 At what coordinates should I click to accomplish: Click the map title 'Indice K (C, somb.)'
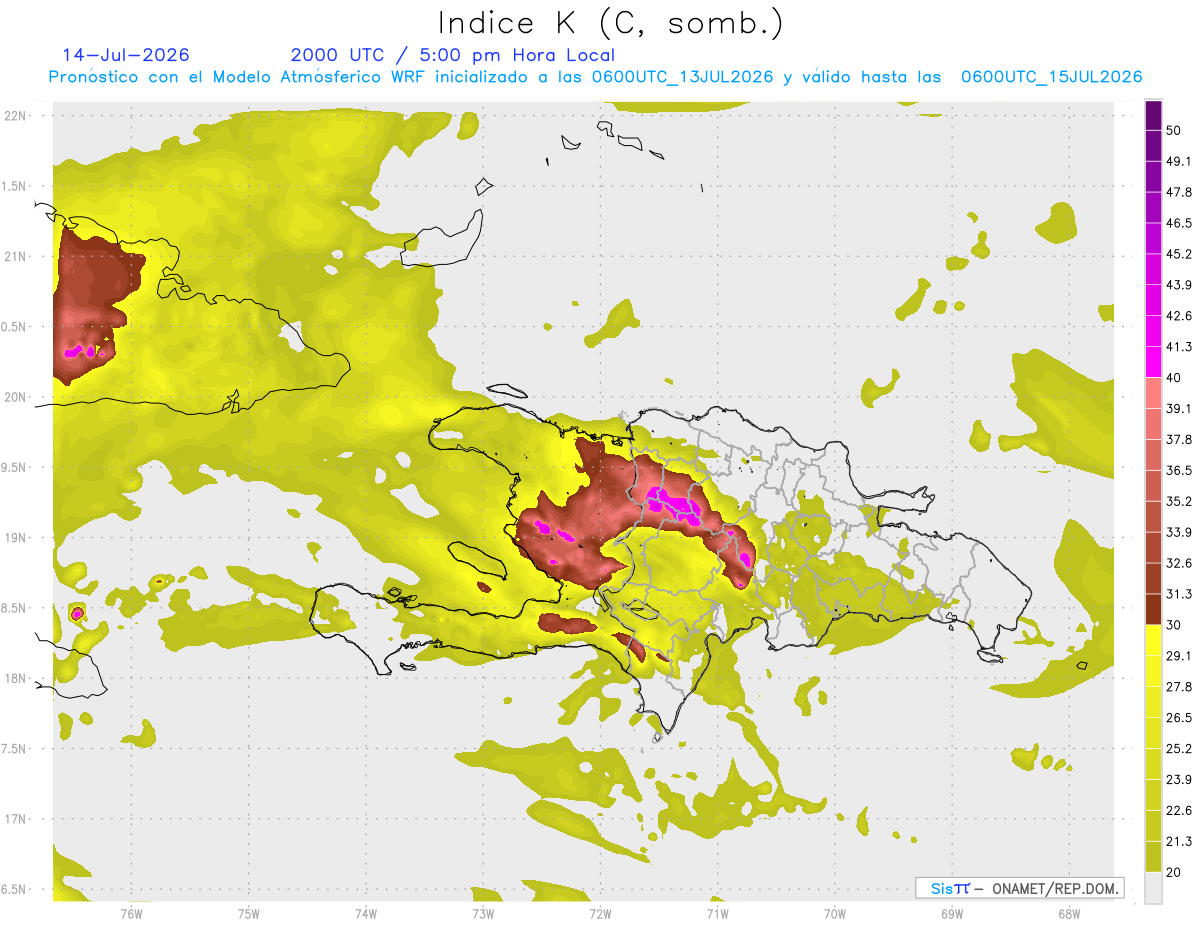point(611,23)
